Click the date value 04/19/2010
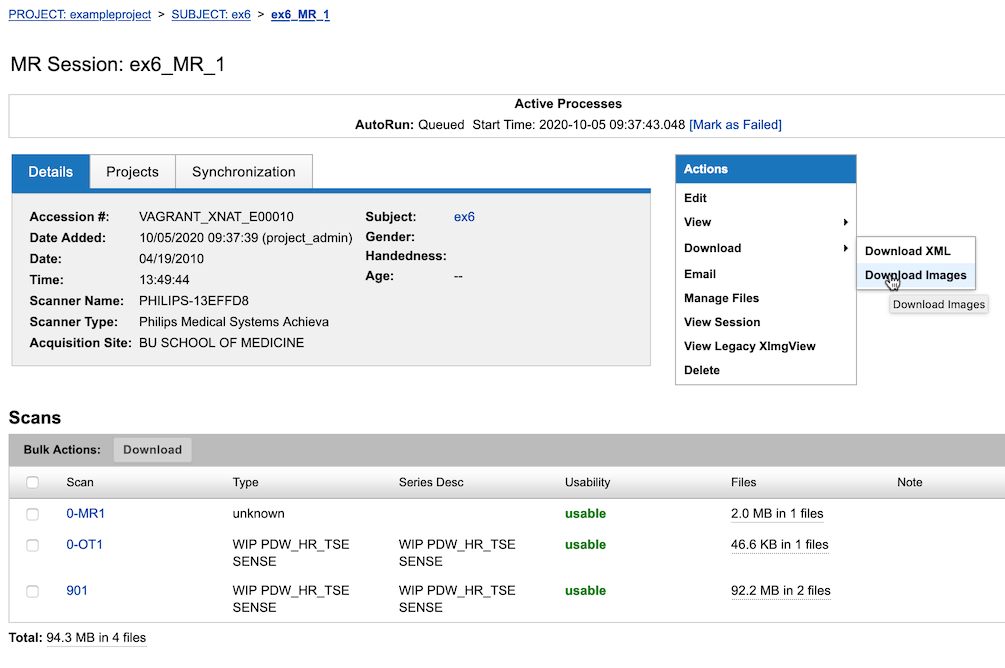 click(x=171, y=259)
